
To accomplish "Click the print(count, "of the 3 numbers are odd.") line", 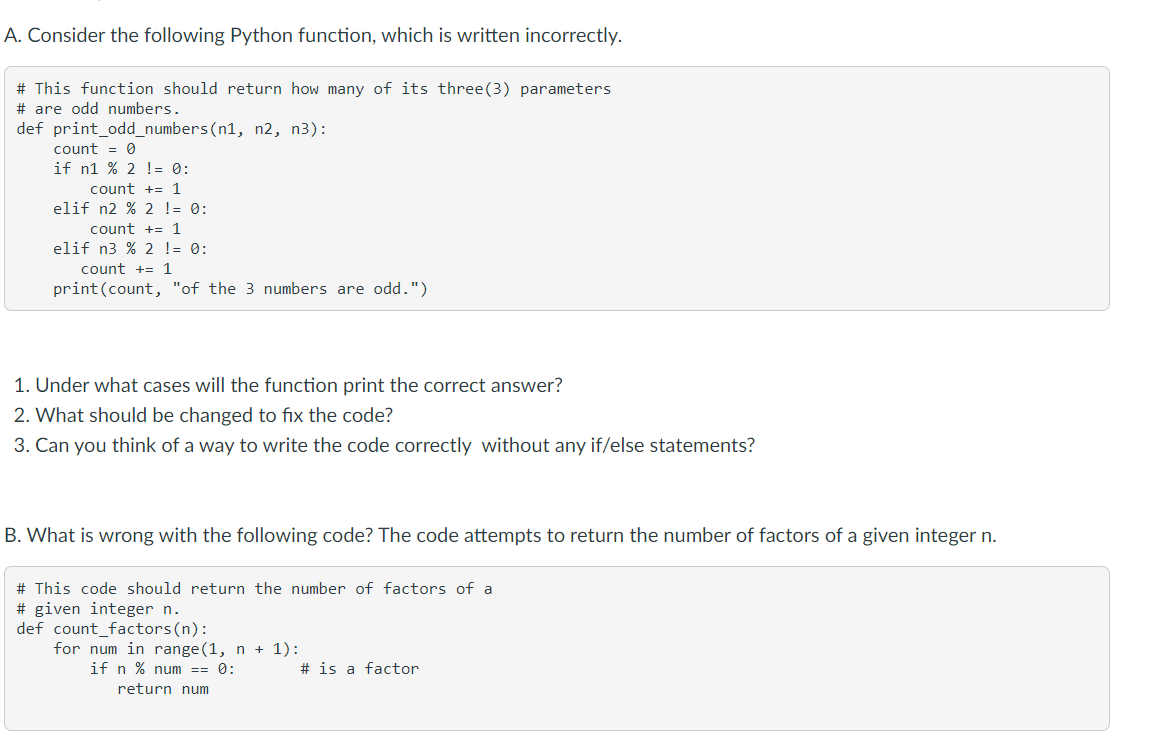I will [x=240, y=289].
